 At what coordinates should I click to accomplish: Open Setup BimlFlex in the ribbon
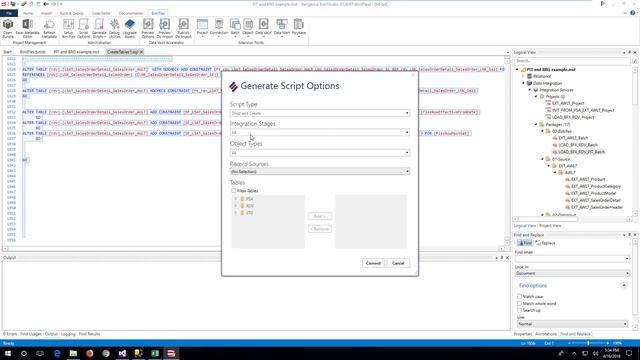[69, 28]
